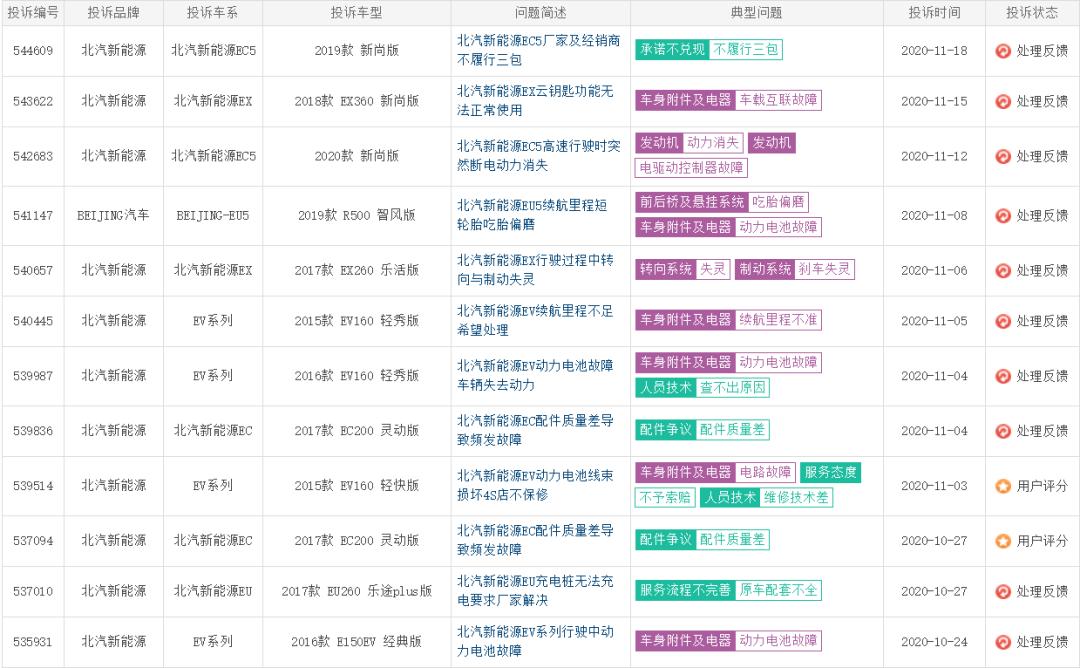Click the 处理反馈 icon for complaint 537010
This screenshot has width=1080, height=668.
tap(1002, 590)
